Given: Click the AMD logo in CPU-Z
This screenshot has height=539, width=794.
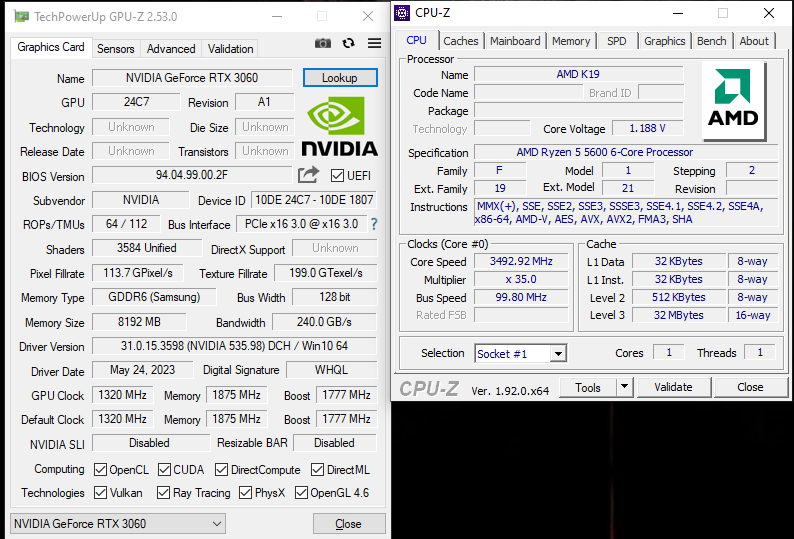Looking at the screenshot, I should click(x=733, y=101).
